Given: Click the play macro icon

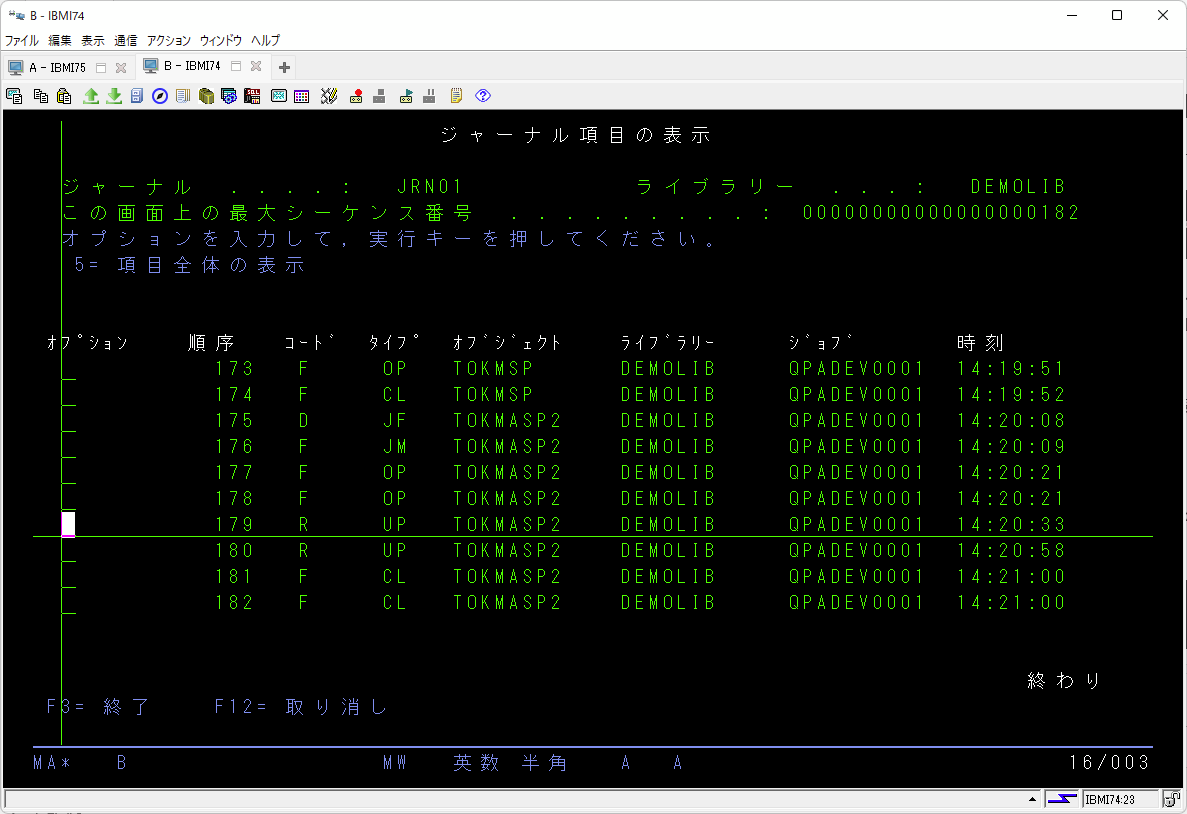Looking at the screenshot, I should pos(406,96).
